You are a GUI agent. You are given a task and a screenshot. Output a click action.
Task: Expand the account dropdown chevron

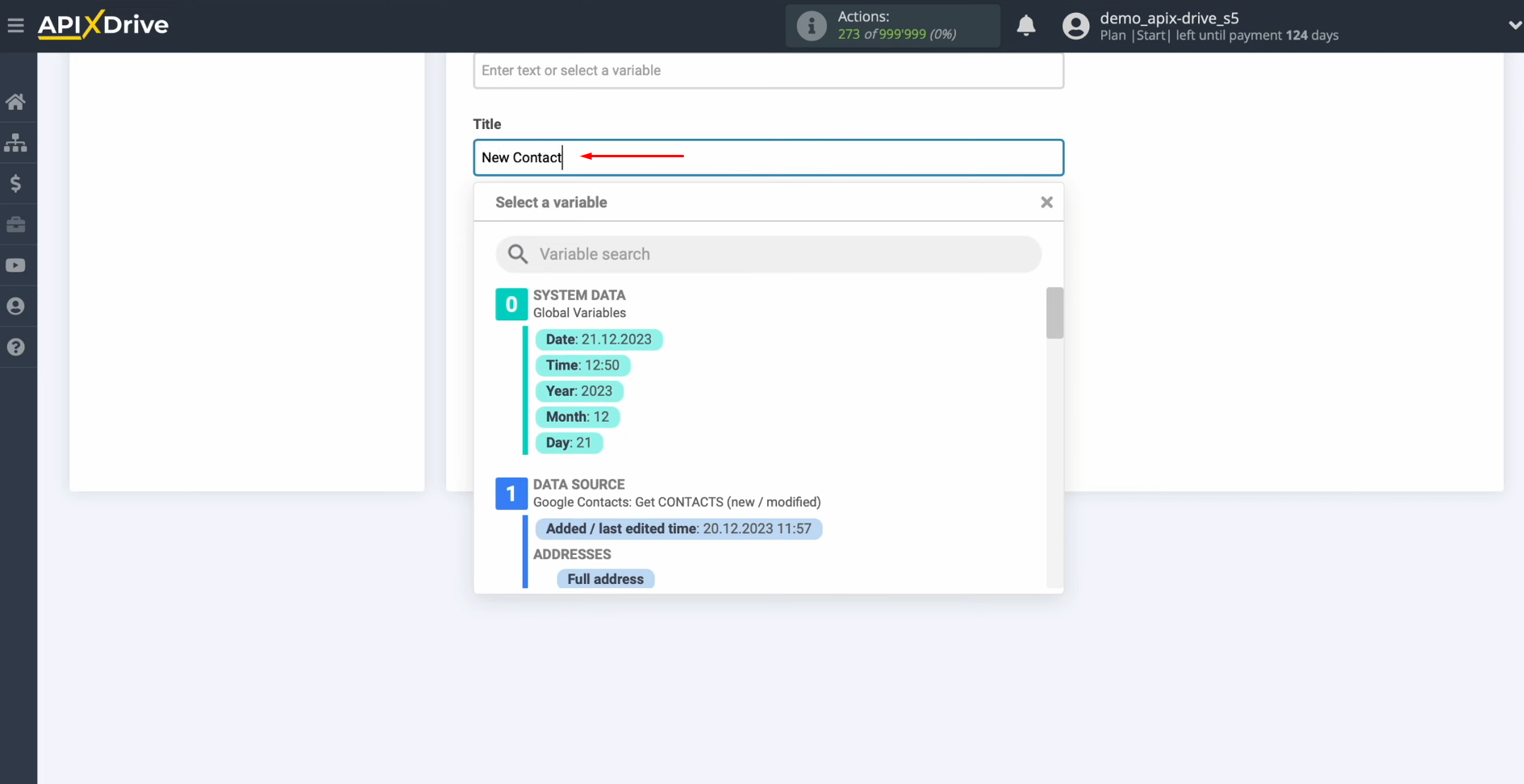click(x=1514, y=25)
